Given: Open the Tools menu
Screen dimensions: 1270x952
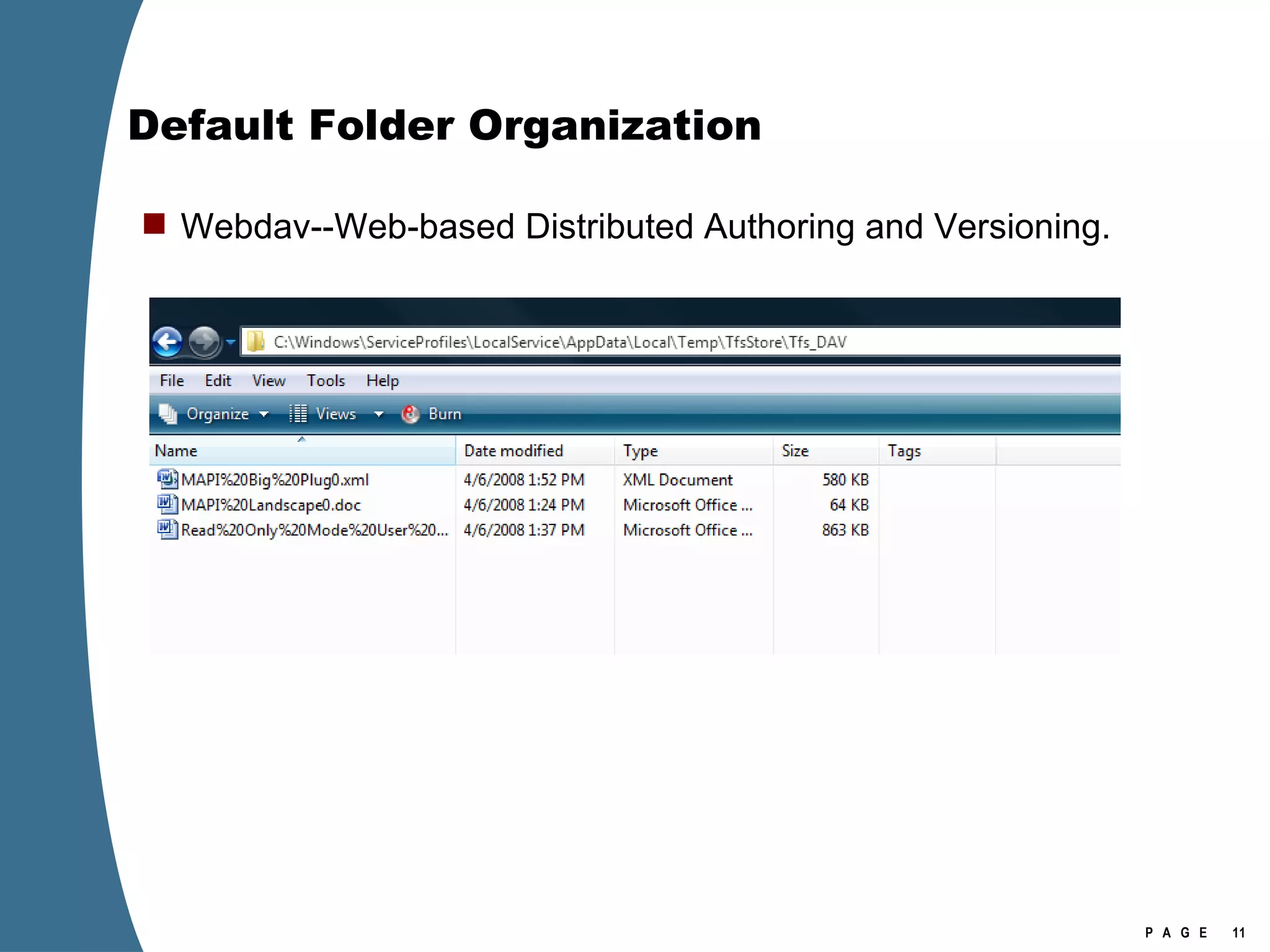Looking at the screenshot, I should click(326, 381).
